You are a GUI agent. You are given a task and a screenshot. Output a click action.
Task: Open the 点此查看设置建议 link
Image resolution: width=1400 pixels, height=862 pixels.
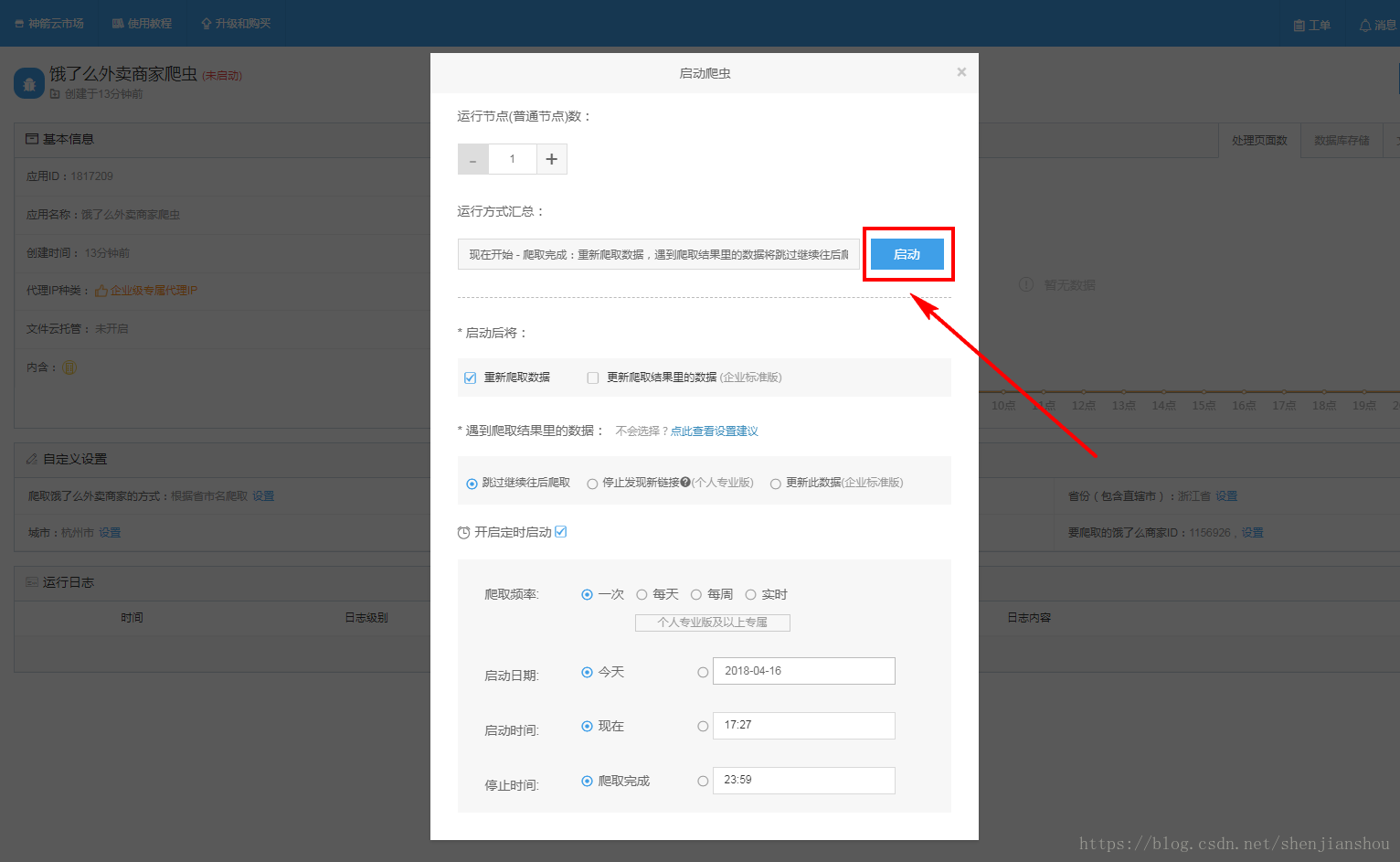click(714, 431)
